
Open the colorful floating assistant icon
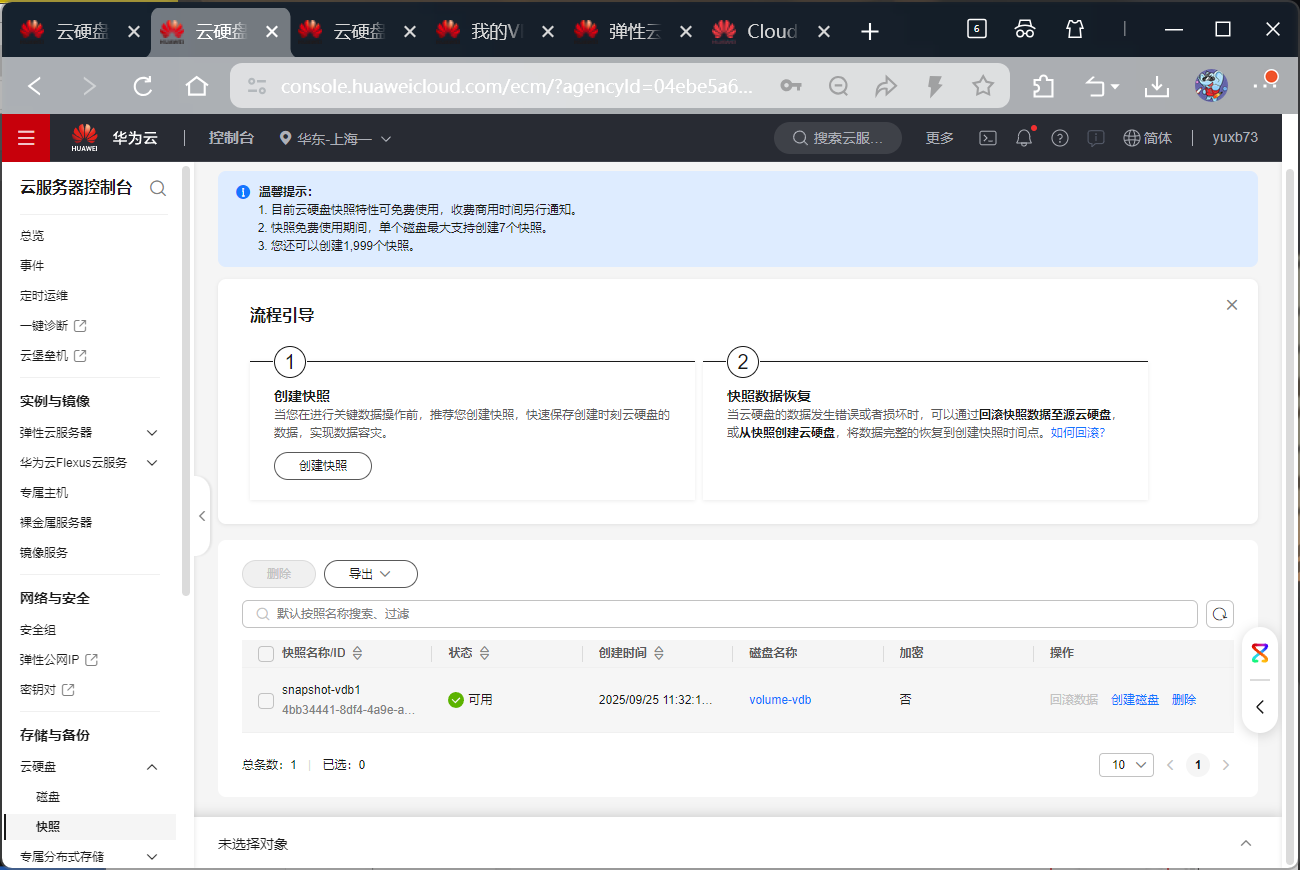pos(1260,654)
